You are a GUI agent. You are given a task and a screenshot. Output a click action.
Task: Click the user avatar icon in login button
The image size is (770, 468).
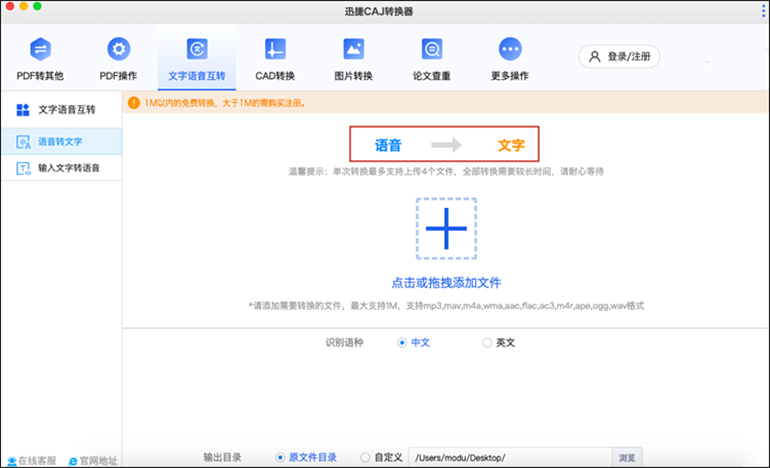tap(595, 56)
